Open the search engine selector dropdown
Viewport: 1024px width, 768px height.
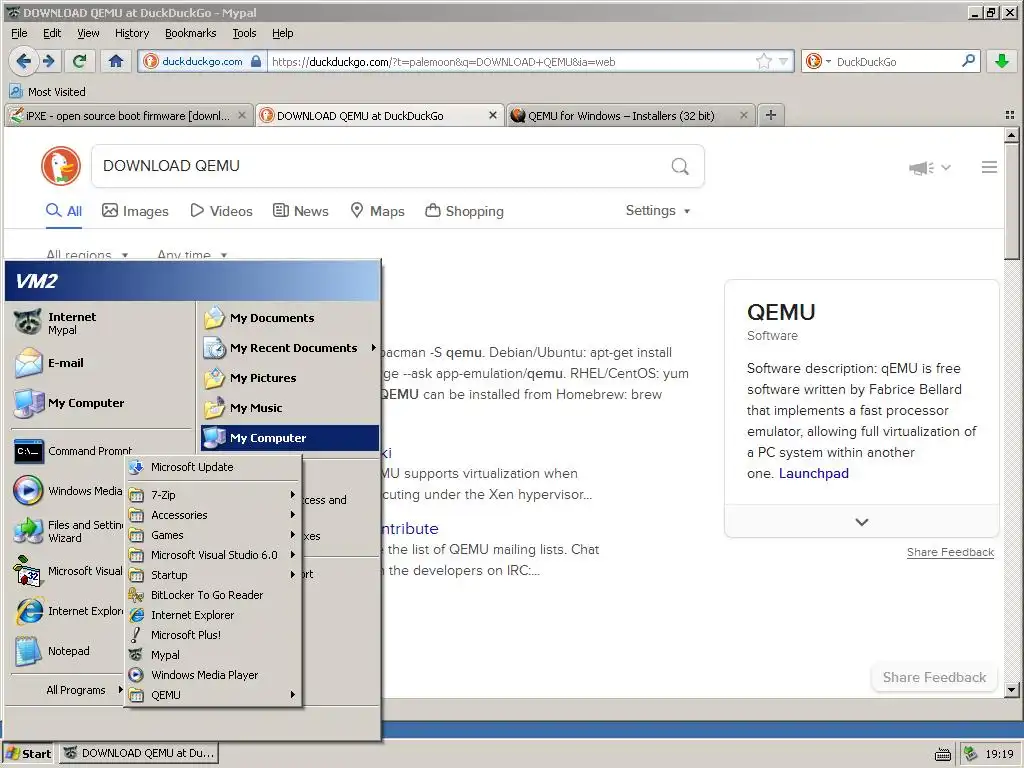[x=818, y=61]
